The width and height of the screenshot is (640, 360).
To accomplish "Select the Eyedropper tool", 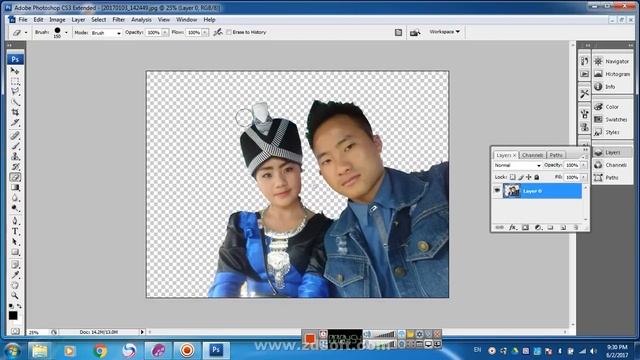I will (15, 275).
